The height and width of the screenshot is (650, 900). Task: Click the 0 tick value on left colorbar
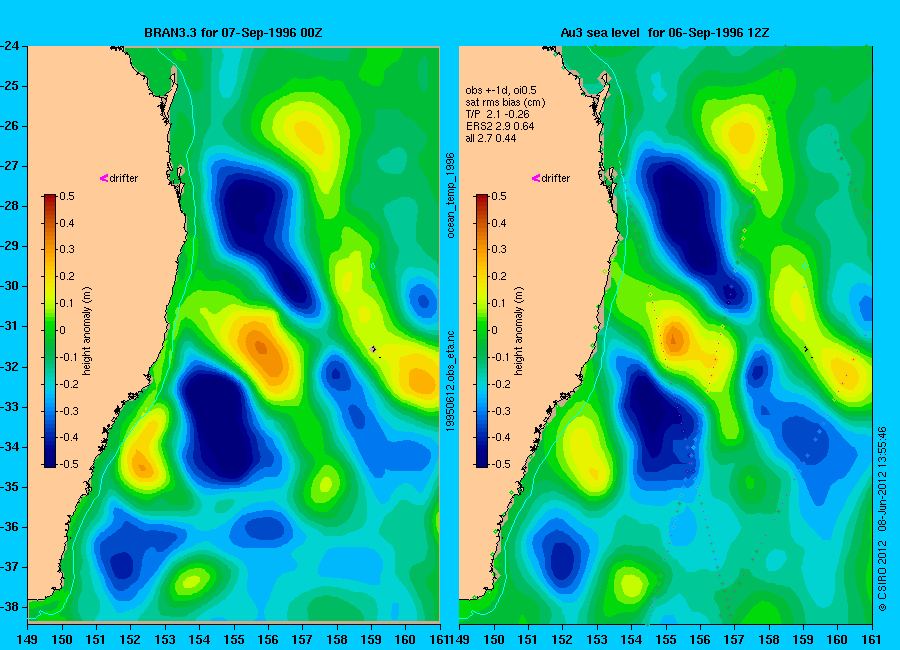(63, 330)
